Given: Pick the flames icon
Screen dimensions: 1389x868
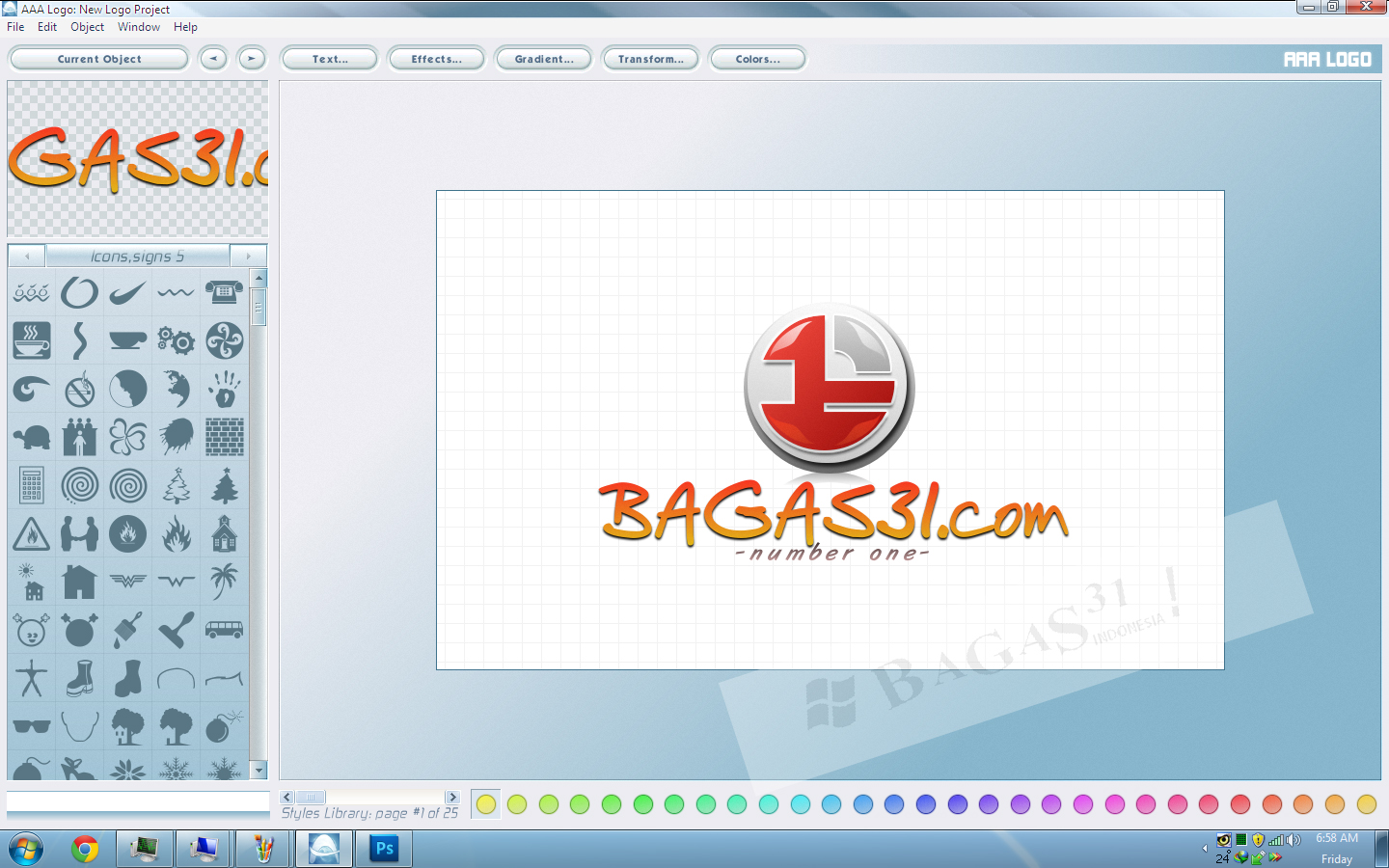Looking at the screenshot, I should [177, 533].
